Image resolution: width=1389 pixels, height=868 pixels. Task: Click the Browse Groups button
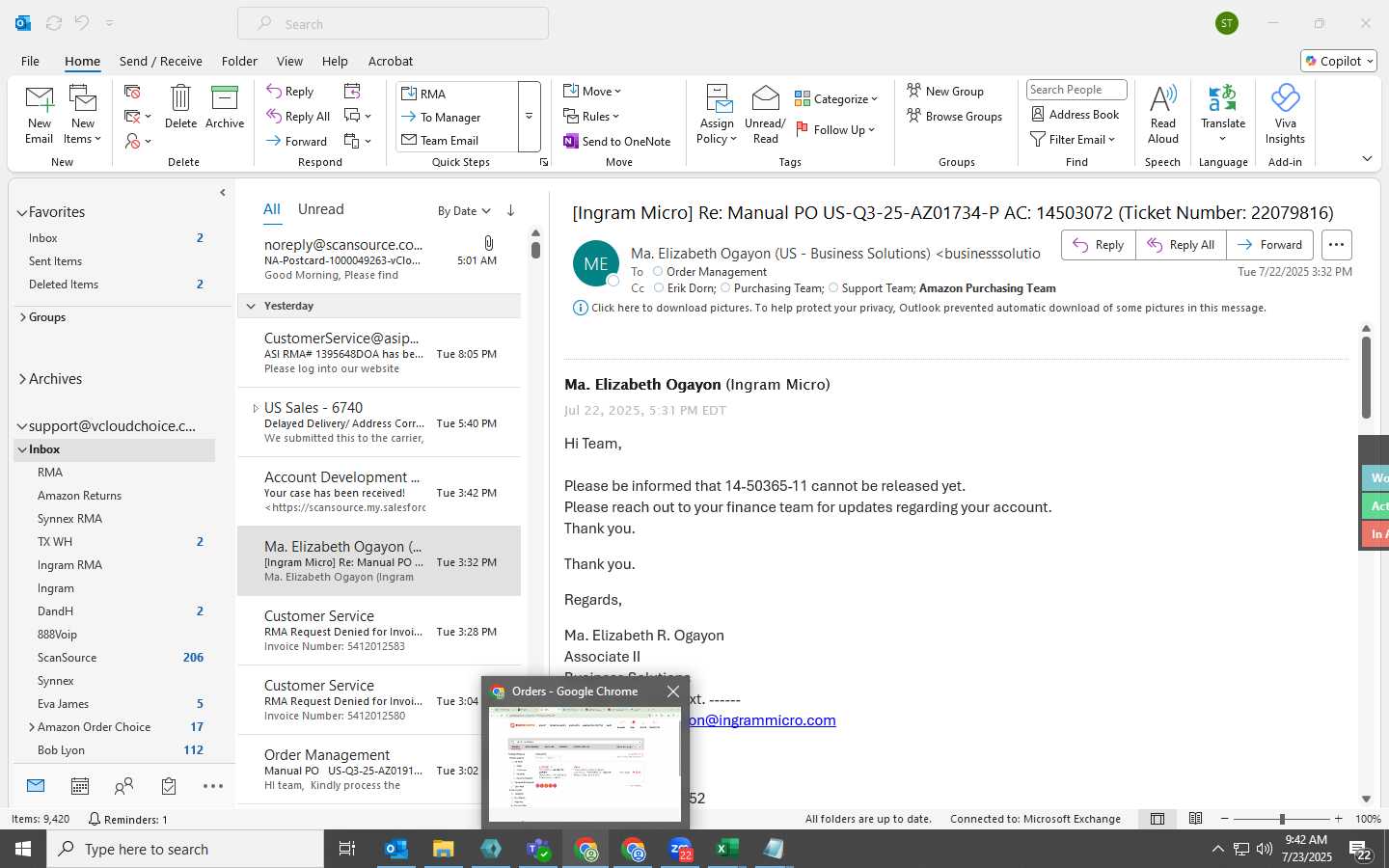[954, 116]
